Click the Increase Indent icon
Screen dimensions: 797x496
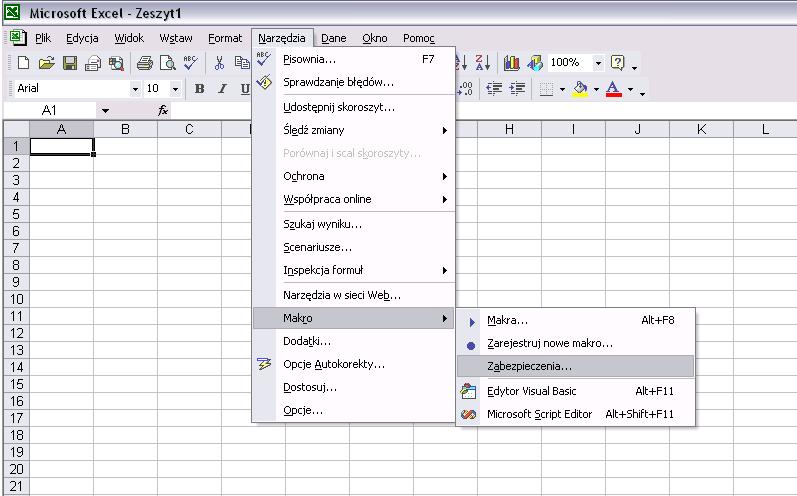517,89
